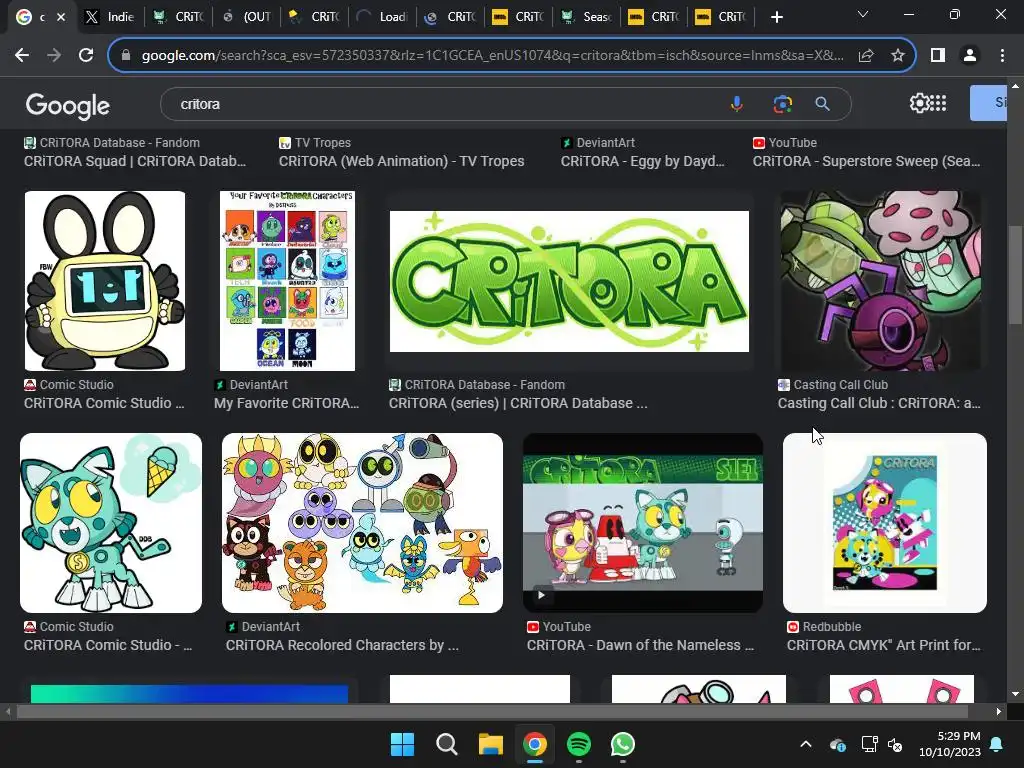Screen dimensions: 1024x768
Task: Open CRiTORA (series) Database link
Action: point(518,404)
